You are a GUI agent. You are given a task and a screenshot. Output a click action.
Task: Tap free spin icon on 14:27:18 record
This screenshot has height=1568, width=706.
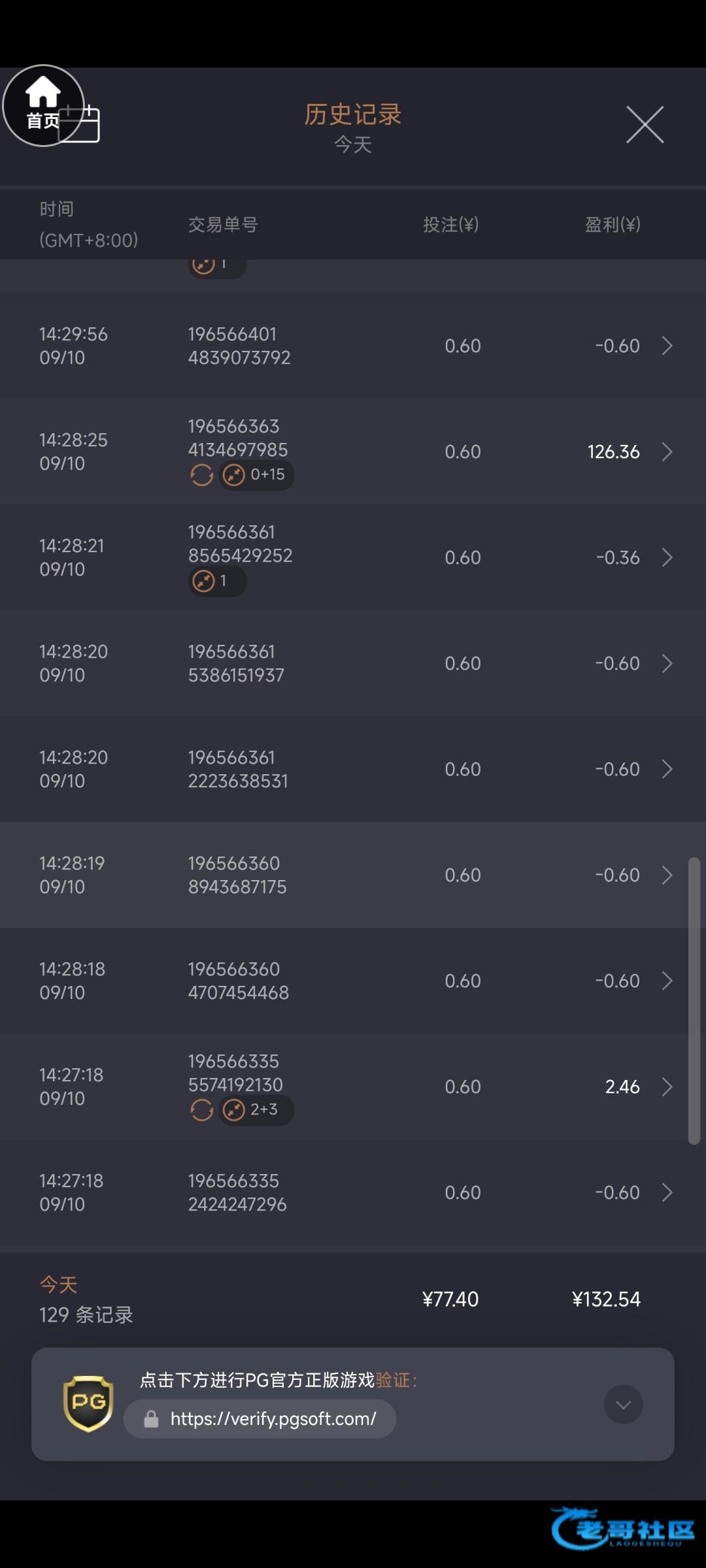[x=201, y=1110]
